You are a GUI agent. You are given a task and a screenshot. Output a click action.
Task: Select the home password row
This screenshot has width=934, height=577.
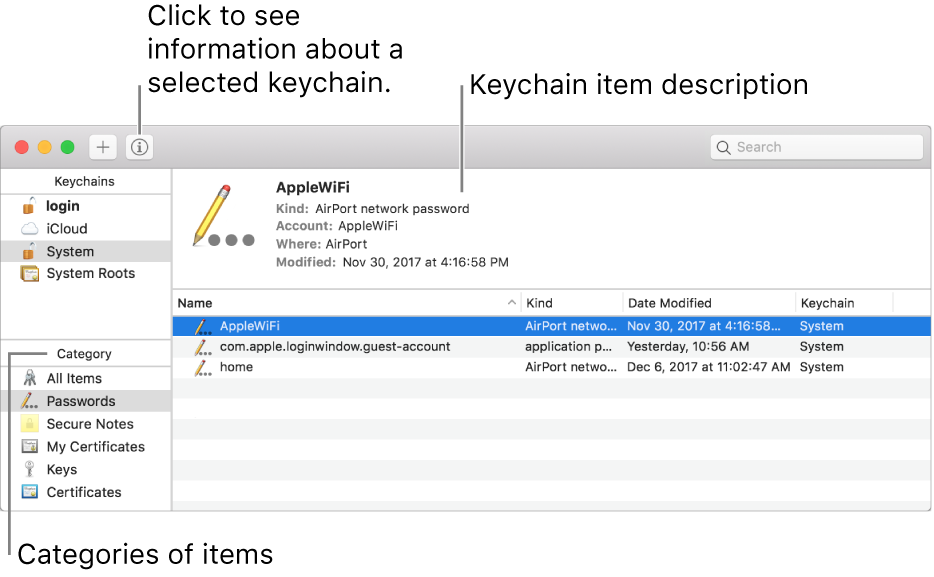[x=552, y=367]
